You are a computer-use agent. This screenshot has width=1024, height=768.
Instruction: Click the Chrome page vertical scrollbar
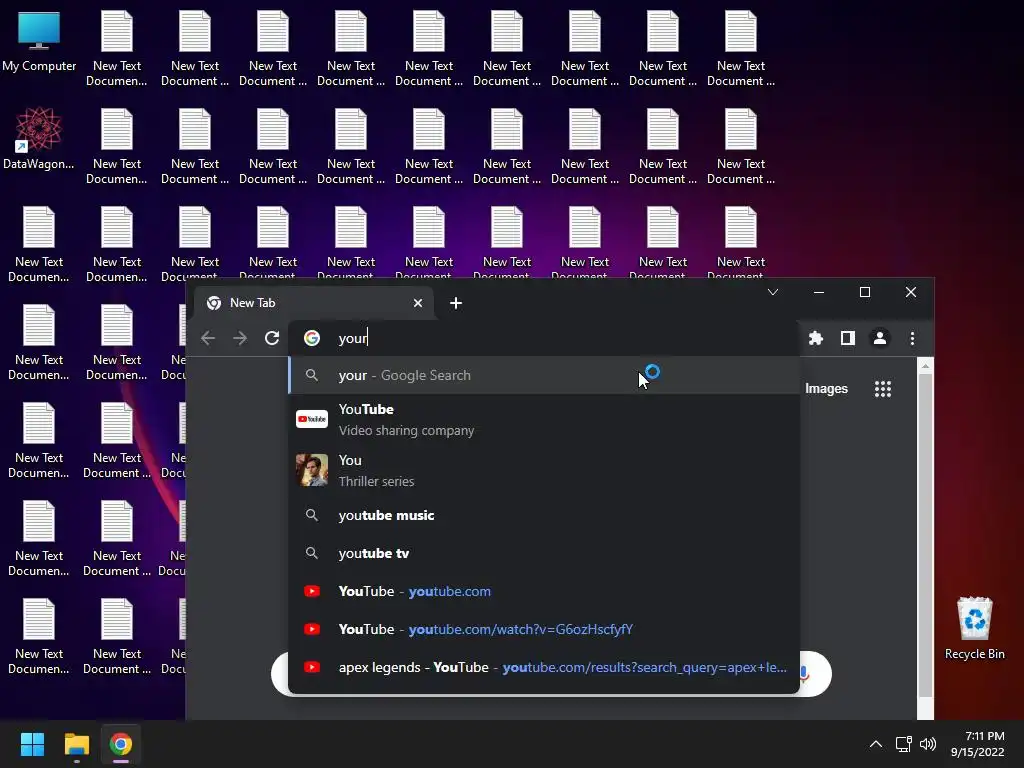925,536
